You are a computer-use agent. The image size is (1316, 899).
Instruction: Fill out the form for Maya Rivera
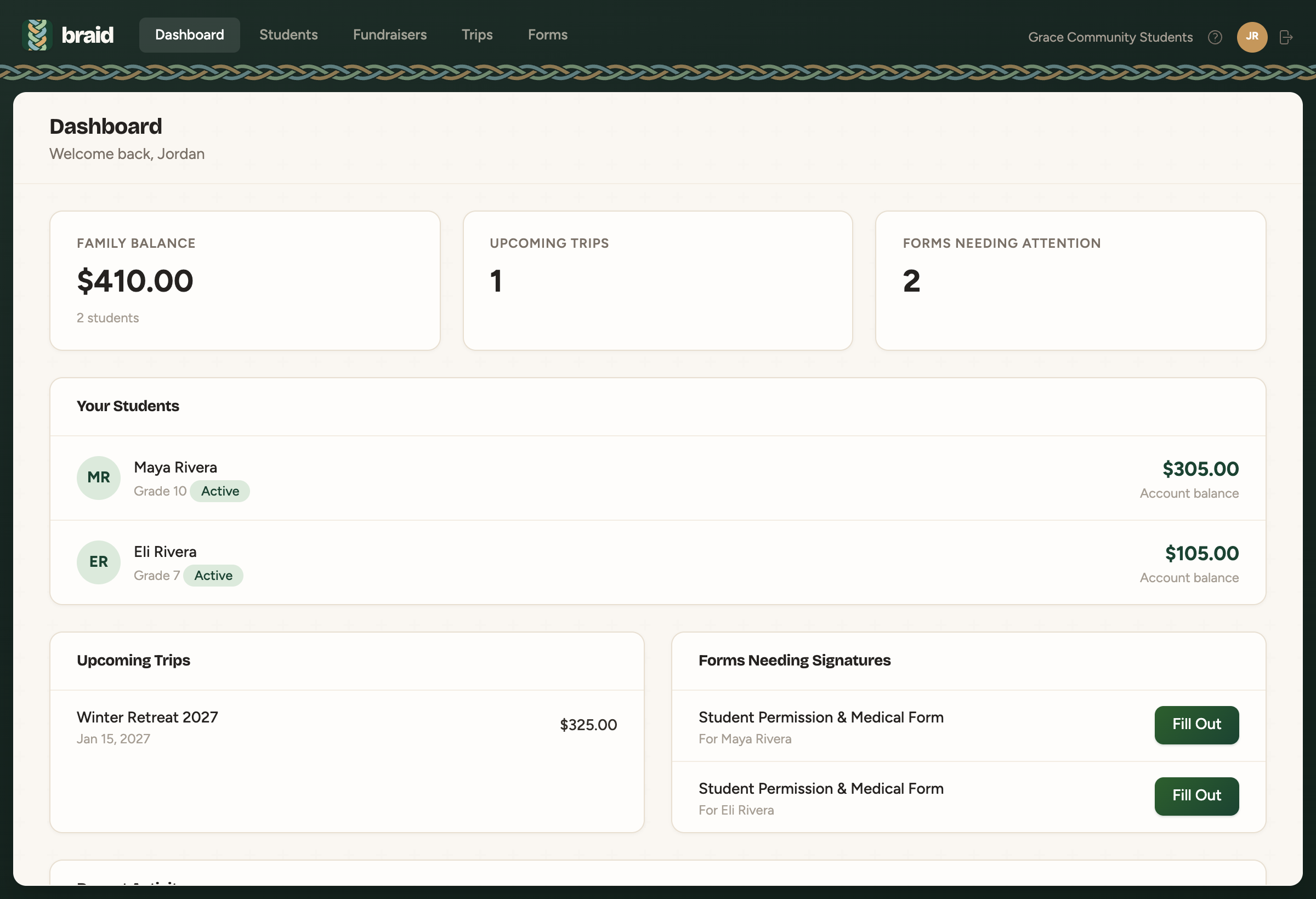coord(1196,725)
